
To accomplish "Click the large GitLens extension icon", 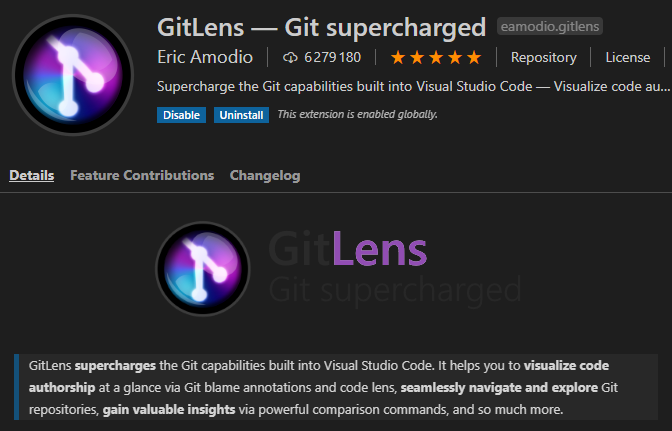I will click(x=73, y=75).
